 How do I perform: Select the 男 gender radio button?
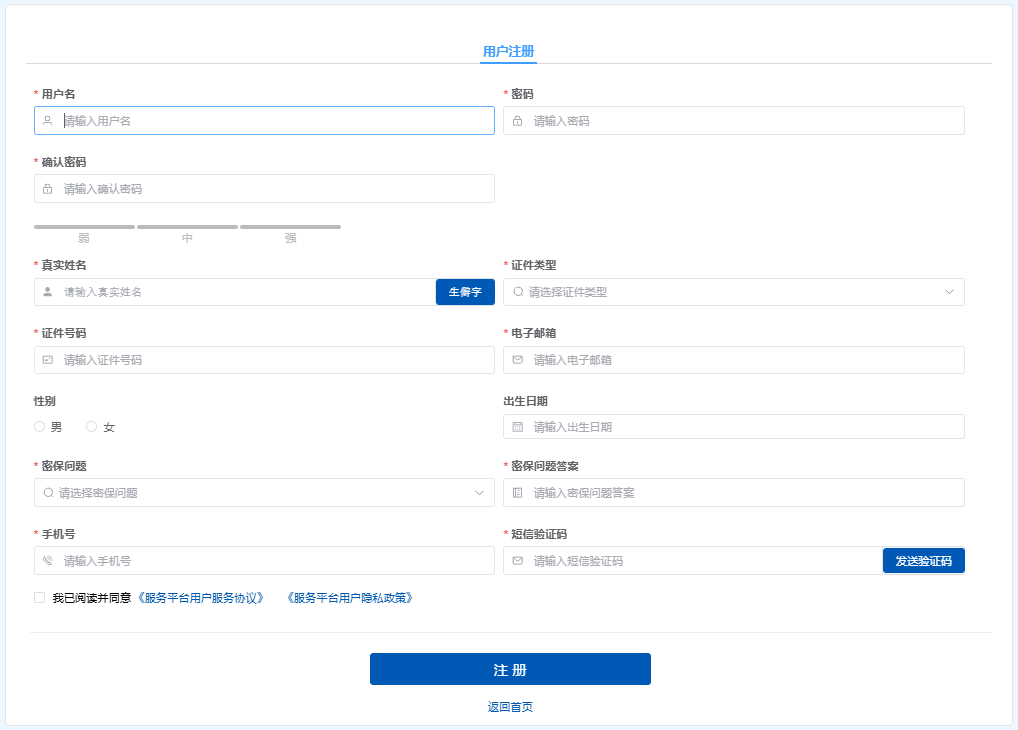point(40,427)
